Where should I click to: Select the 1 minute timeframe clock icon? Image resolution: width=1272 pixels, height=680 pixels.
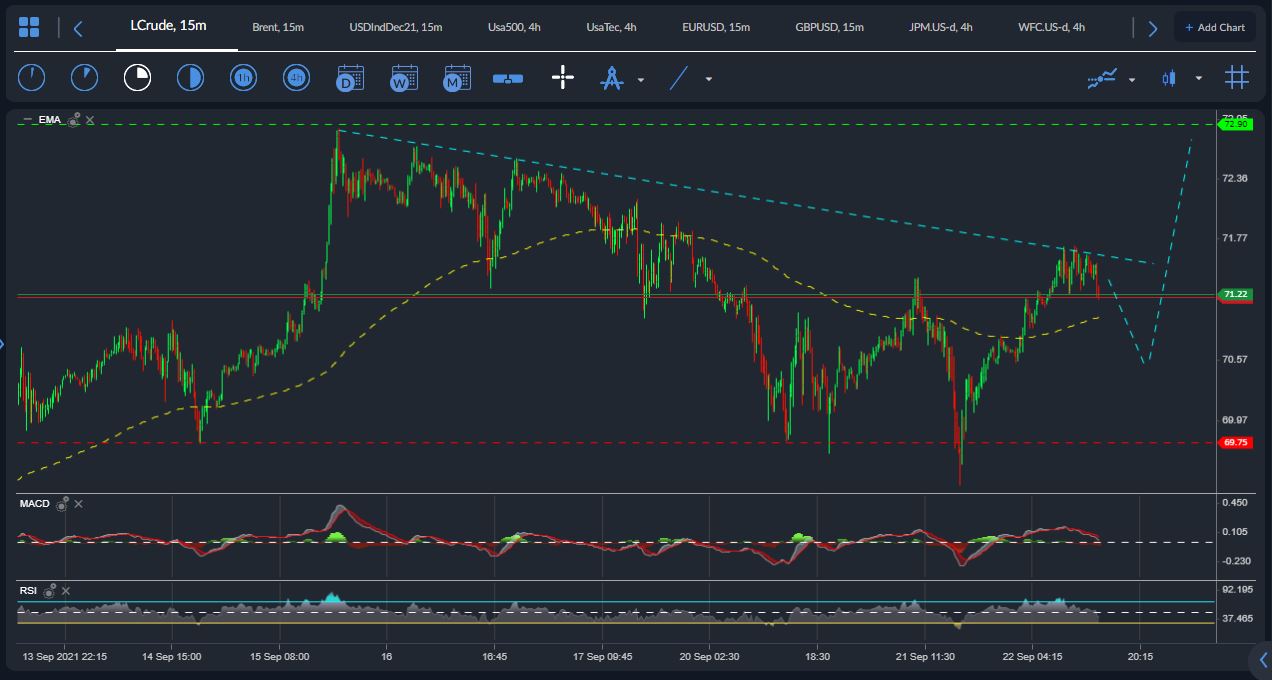pyautogui.click(x=31, y=78)
